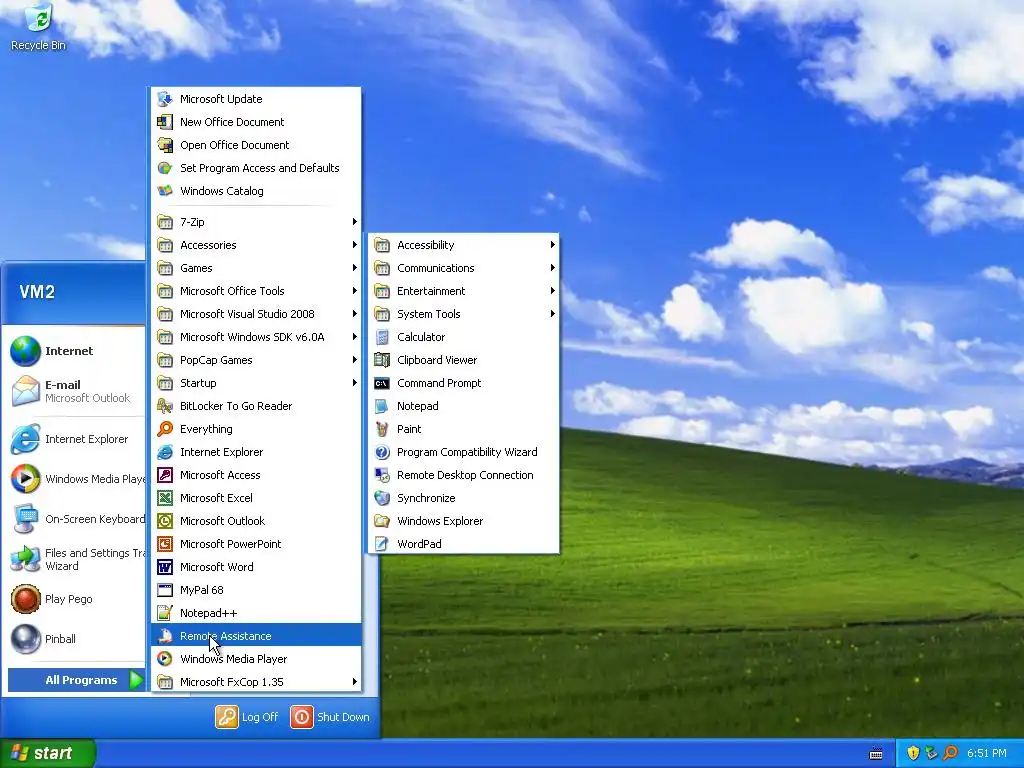Click the Microsoft Outlook program icon
The height and width of the screenshot is (768, 1024).
click(165, 520)
